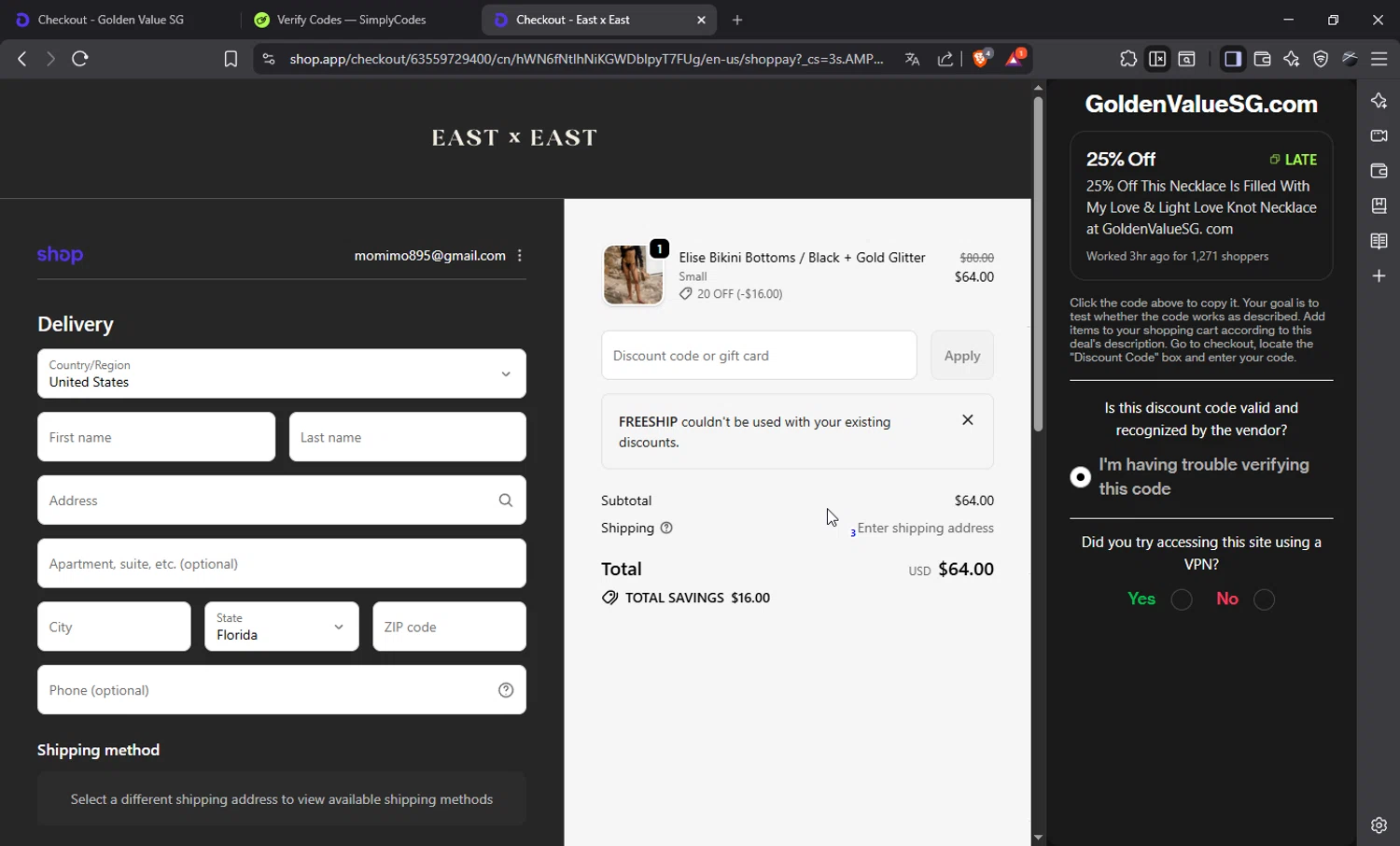1400x846 pixels.
Task: Click the page vertical scrollbar thumb
Action: pyautogui.click(x=1038, y=263)
